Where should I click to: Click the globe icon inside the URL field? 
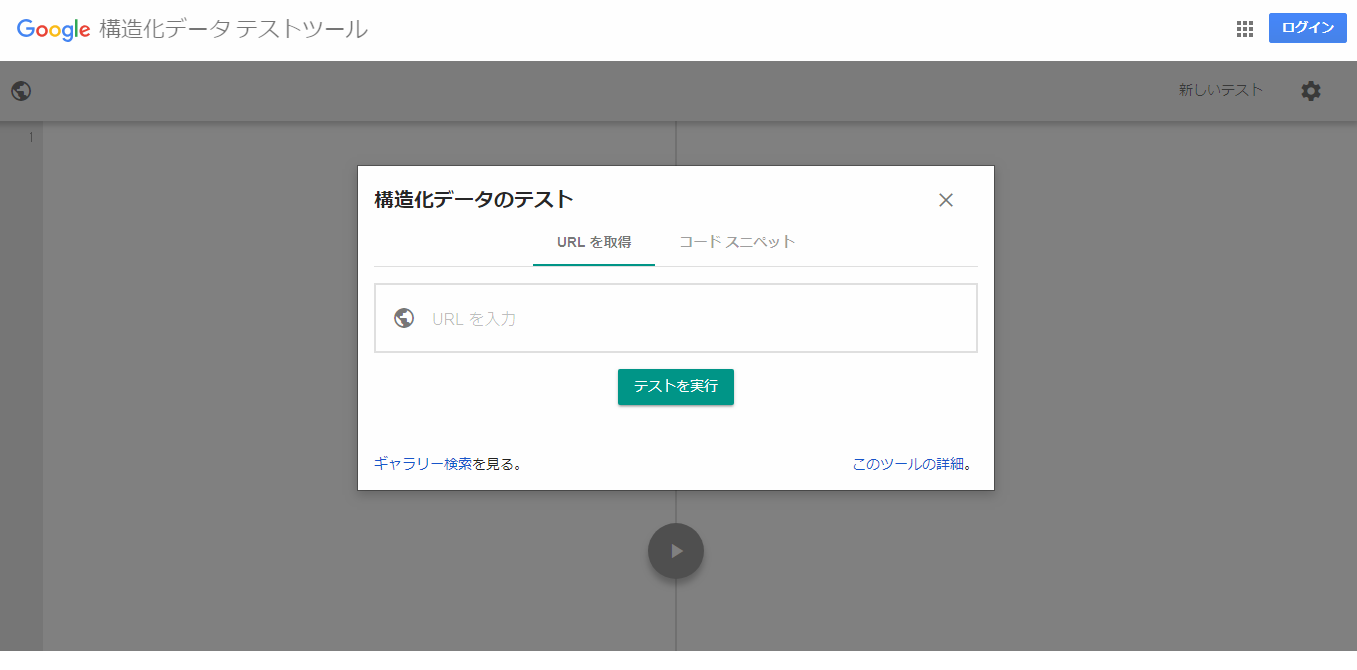click(x=404, y=318)
